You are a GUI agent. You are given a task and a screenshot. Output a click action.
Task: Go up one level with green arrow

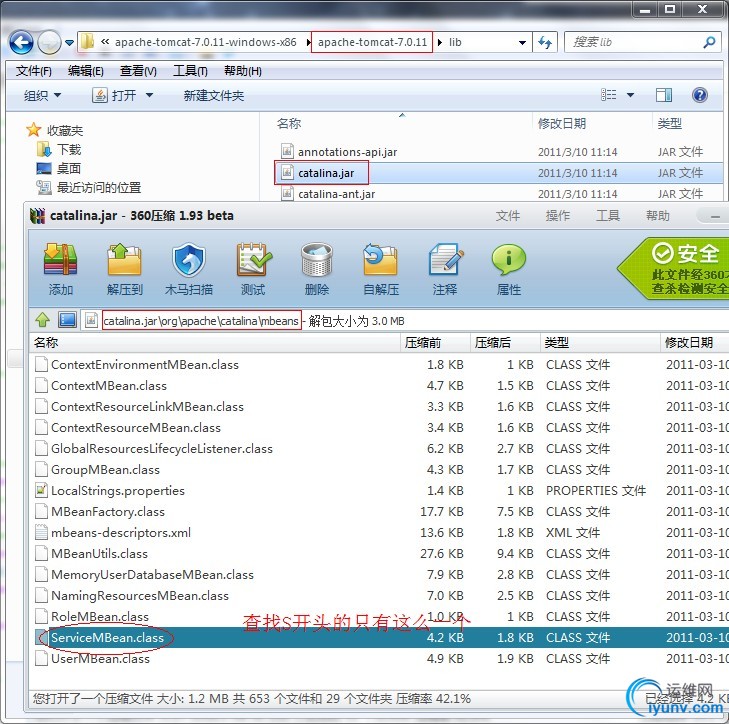pos(43,320)
